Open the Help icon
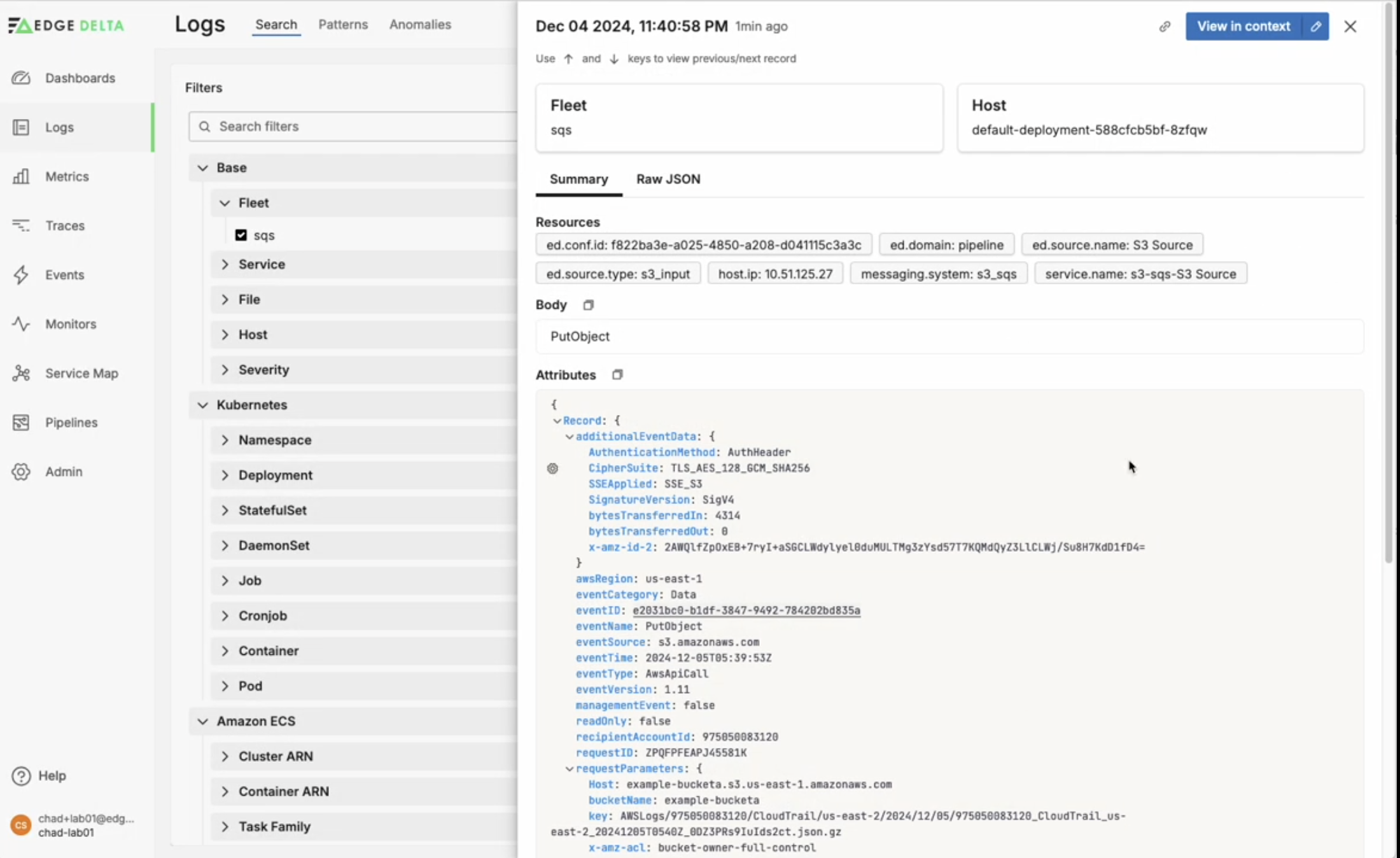This screenshot has height=858, width=1400. point(21,776)
